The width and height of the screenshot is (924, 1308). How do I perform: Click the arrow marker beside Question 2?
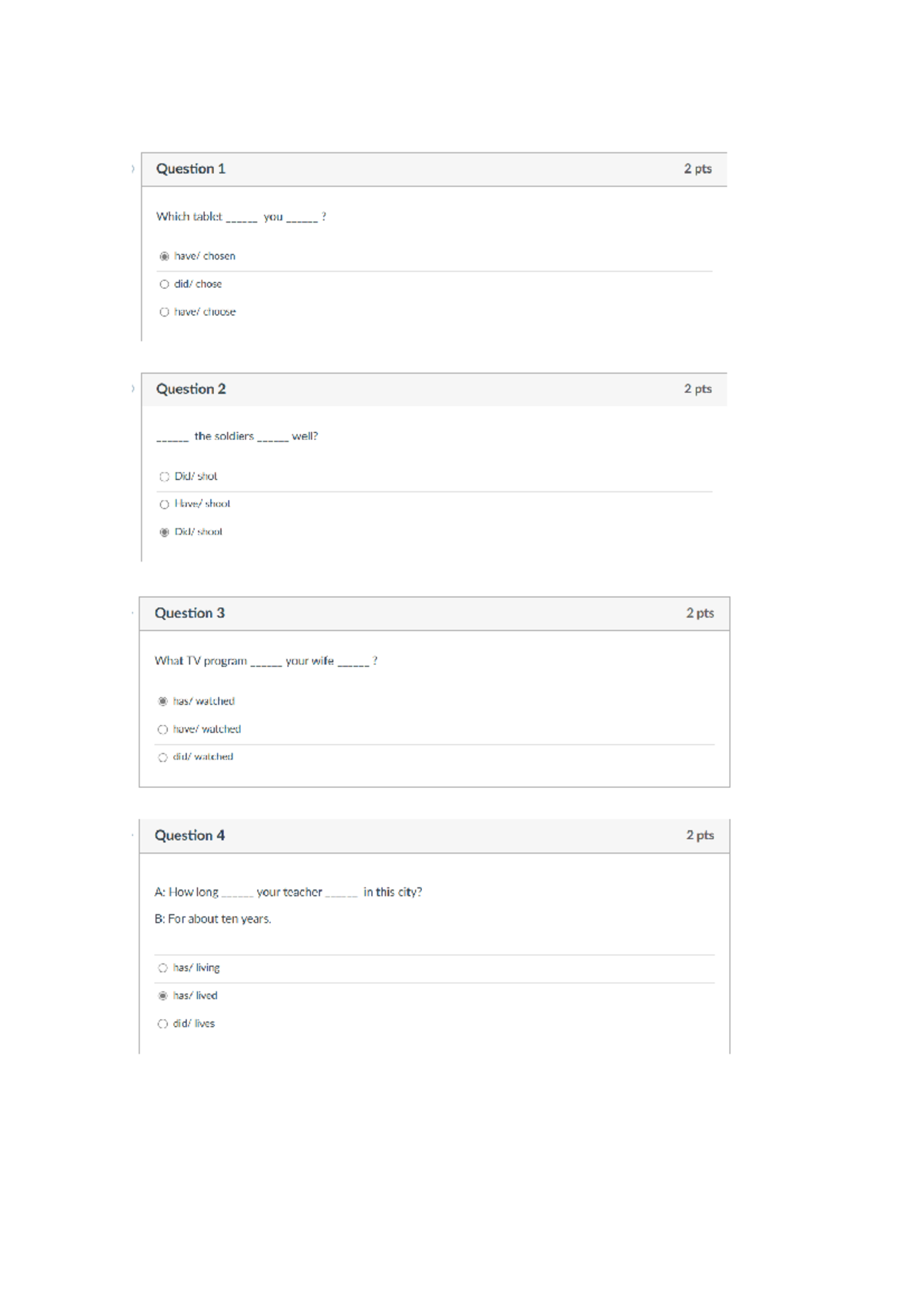(x=132, y=389)
